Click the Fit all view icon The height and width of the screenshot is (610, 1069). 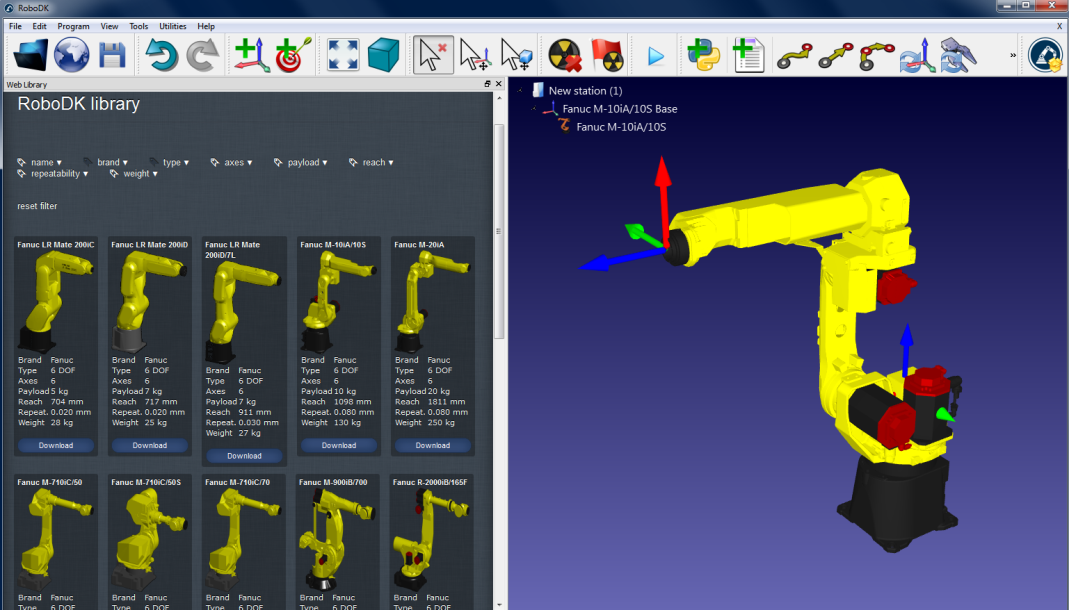click(x=343, y=55)
